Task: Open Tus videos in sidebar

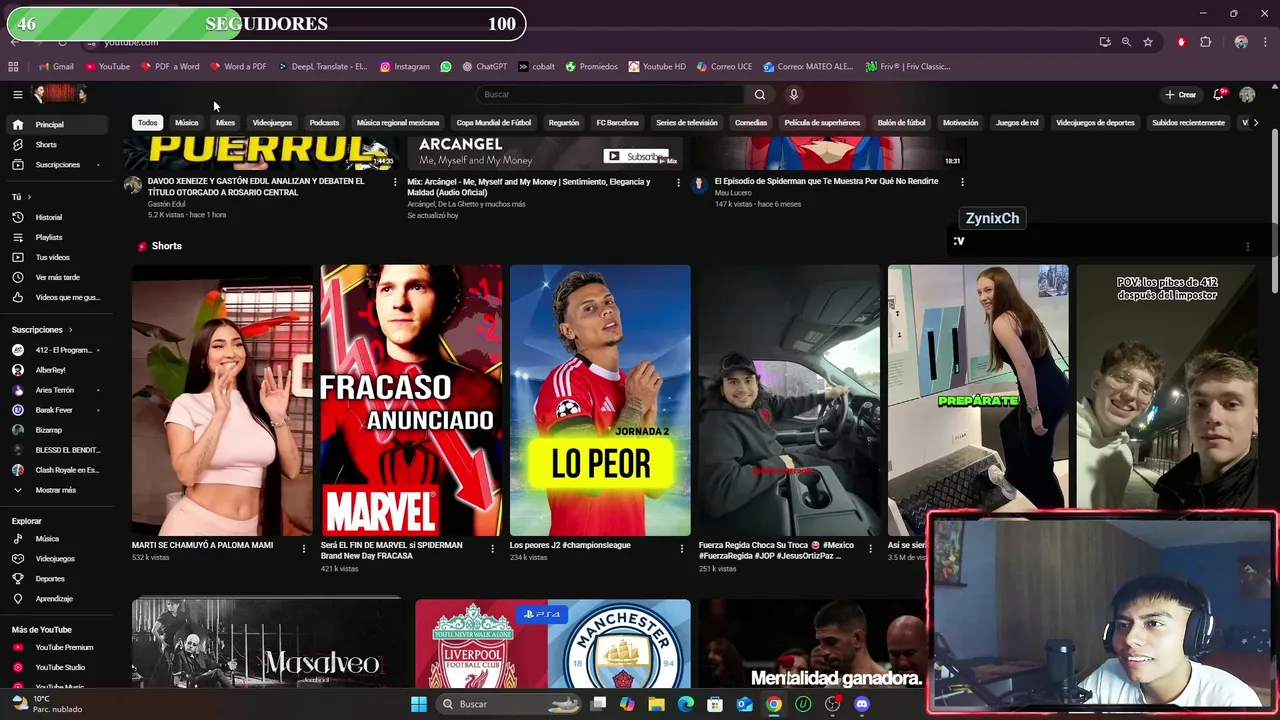Action: click(x=57, y=257)
